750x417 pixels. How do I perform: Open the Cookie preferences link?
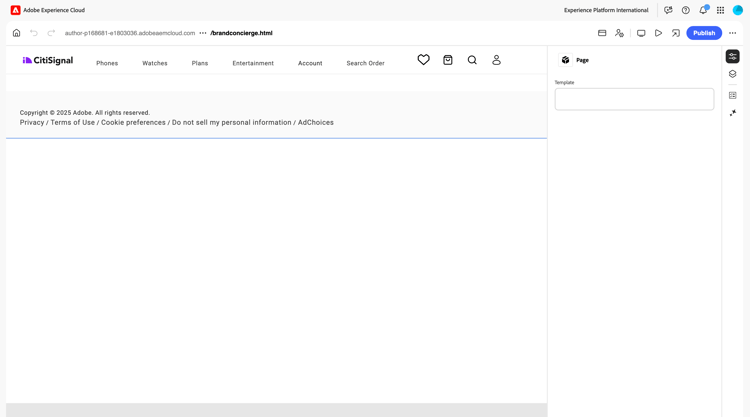[133, 122]
